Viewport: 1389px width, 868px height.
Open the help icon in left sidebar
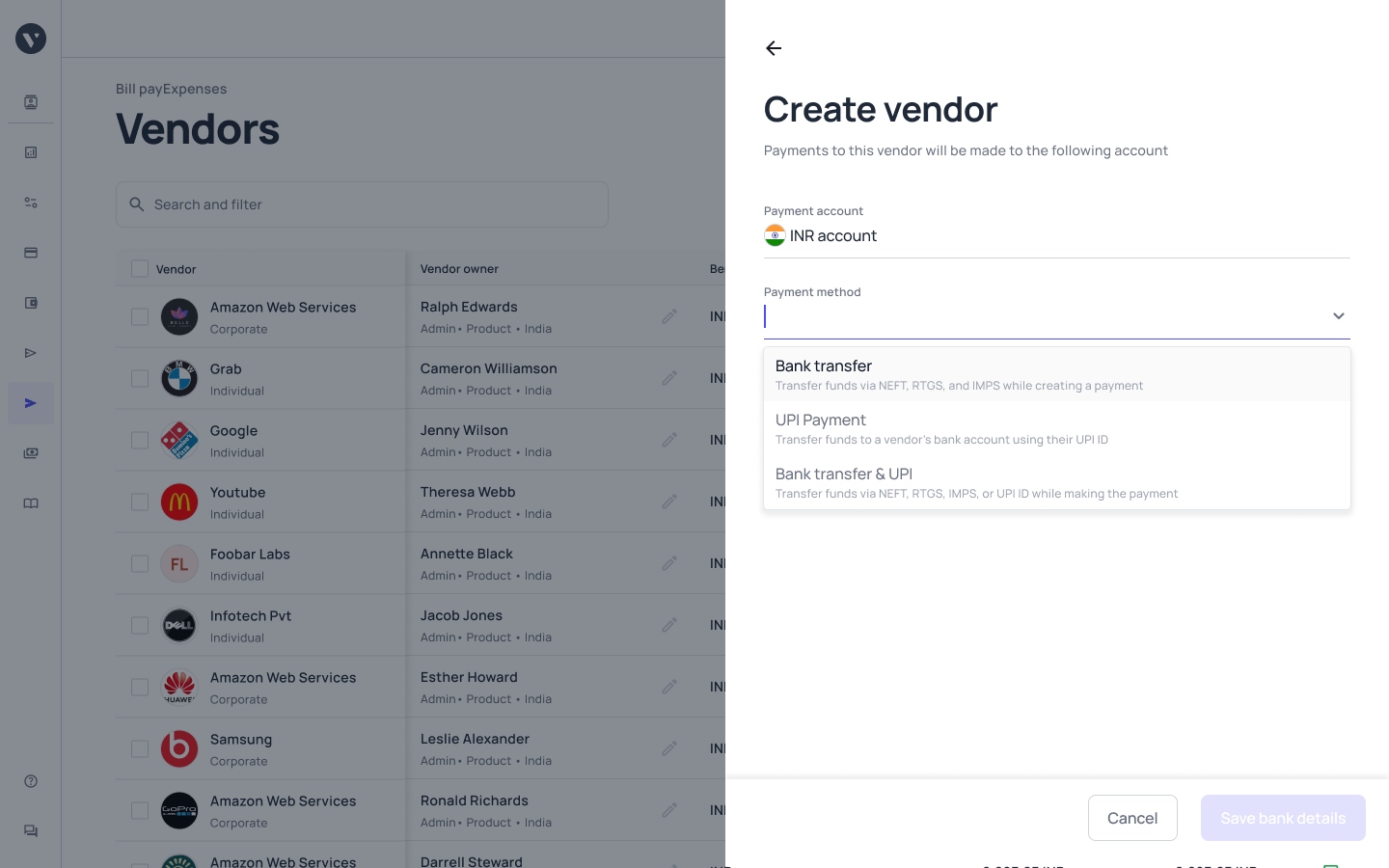pyautogui.click(x=31, y=781)
